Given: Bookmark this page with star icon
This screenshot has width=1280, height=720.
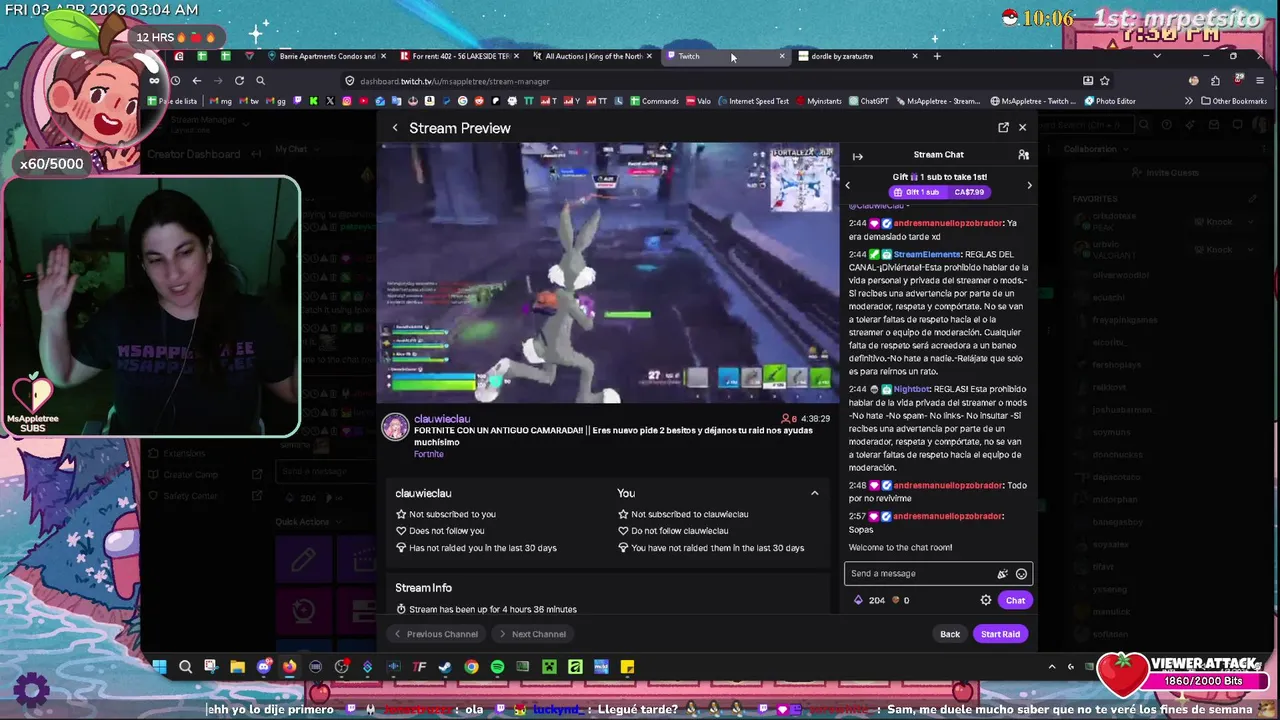Looking at the screenshot, I should click(1105, 81).
